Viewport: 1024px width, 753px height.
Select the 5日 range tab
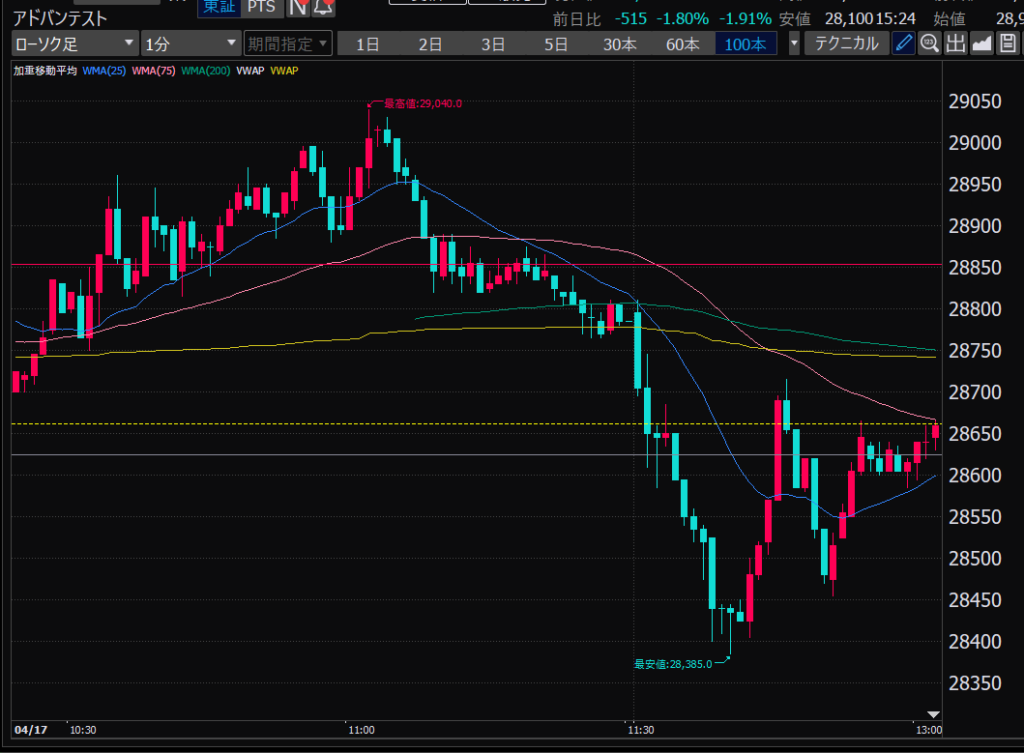click(556, 43)
